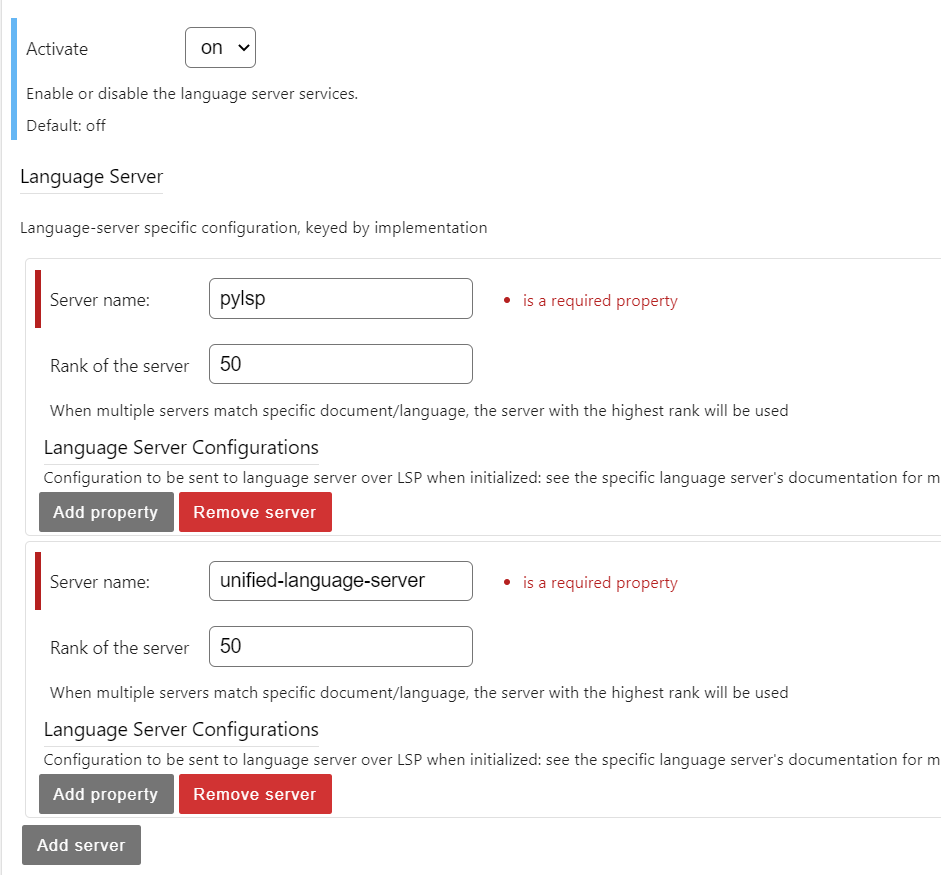Image resolution: width=941 pixels, height=875 pixels.
Task: Set rank field of unified-language-server
Action: pos(340,646)
